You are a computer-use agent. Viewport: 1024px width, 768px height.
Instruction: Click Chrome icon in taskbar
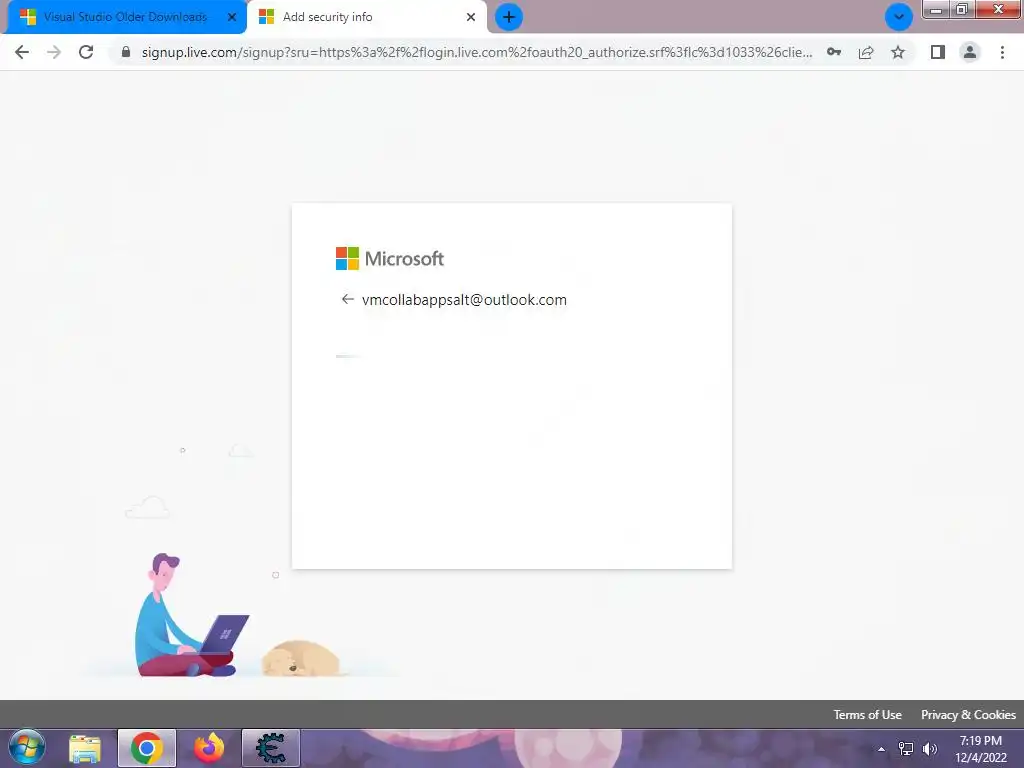[147, 748]
